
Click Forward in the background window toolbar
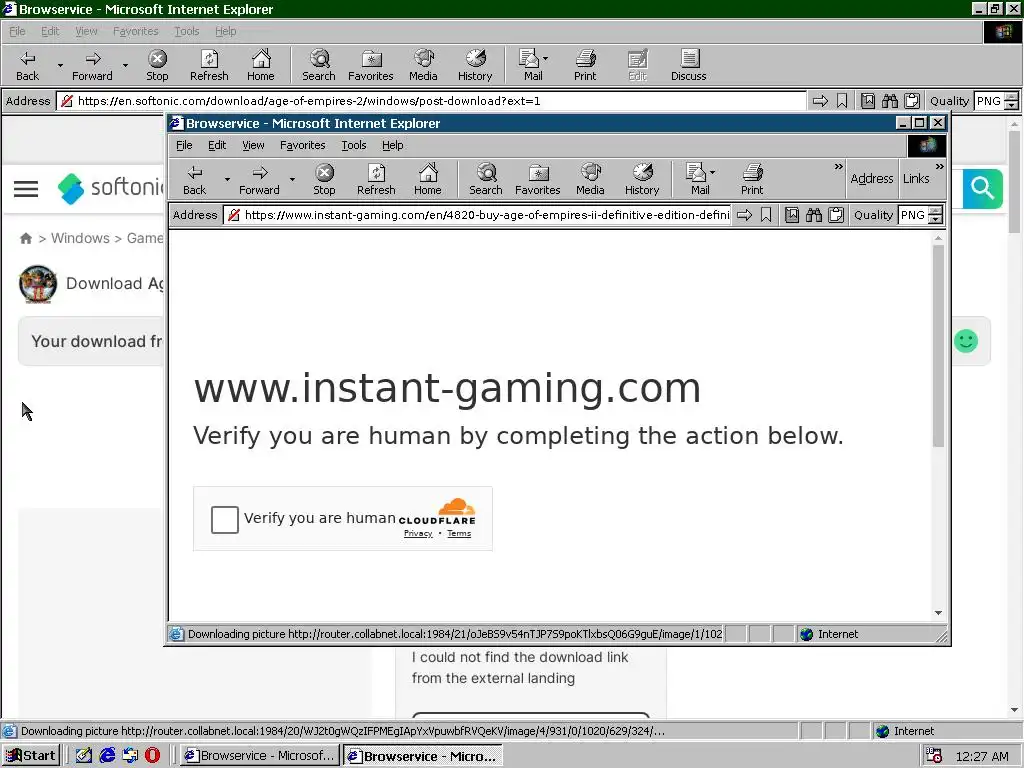[x=92, y=65]
